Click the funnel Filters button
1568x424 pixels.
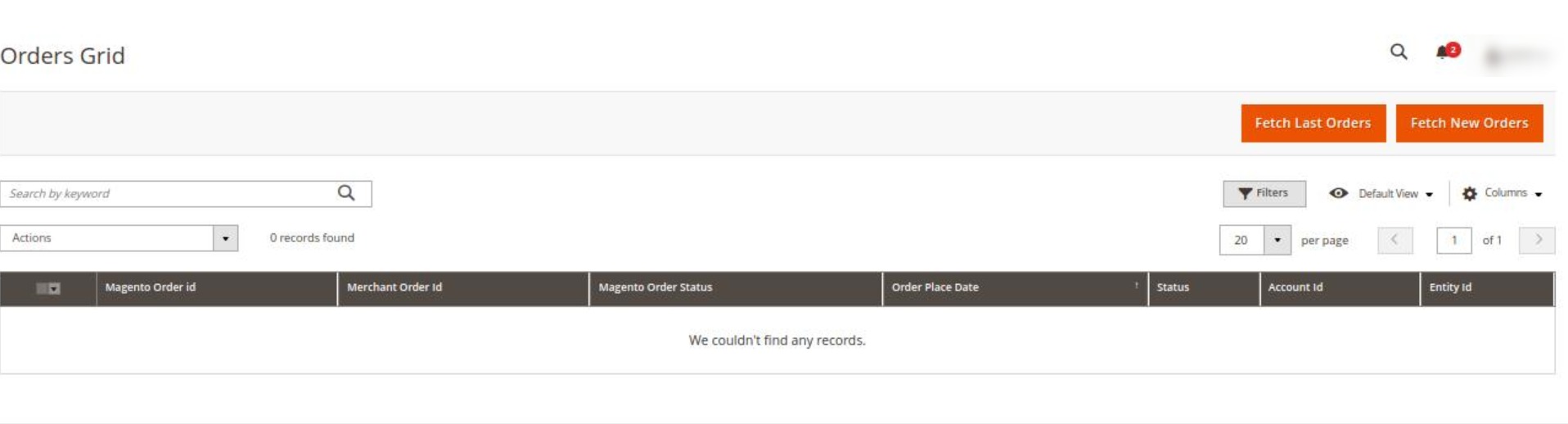1264,193
